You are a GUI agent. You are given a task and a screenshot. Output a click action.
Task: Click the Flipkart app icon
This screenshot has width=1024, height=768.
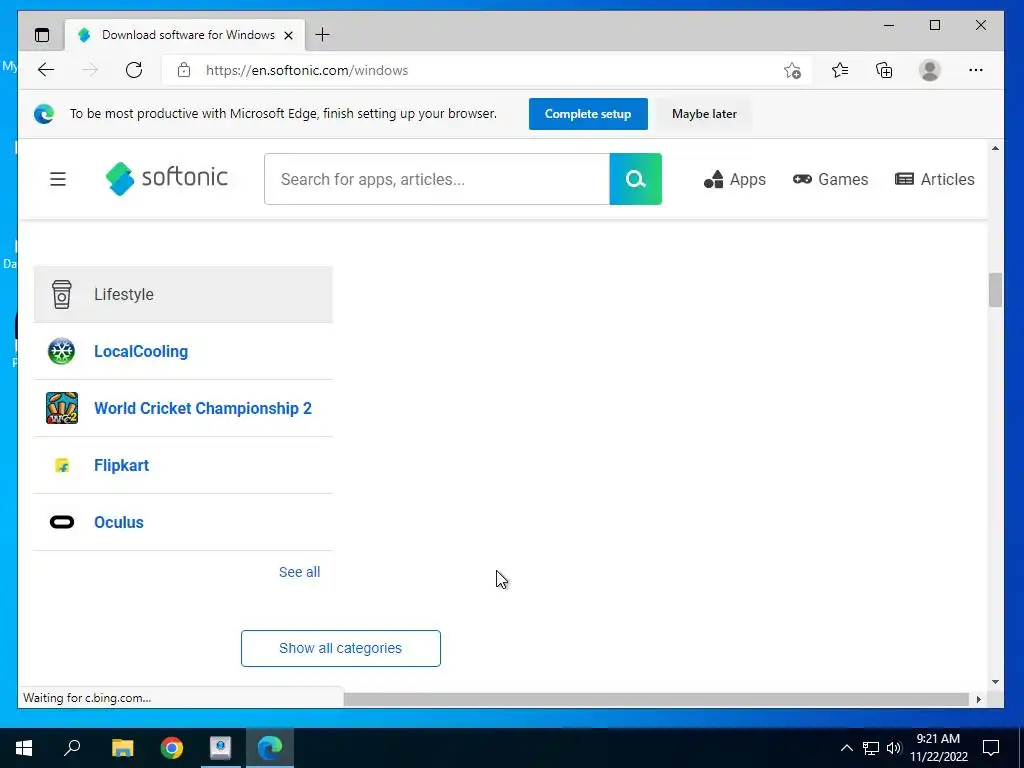(62, 465)
